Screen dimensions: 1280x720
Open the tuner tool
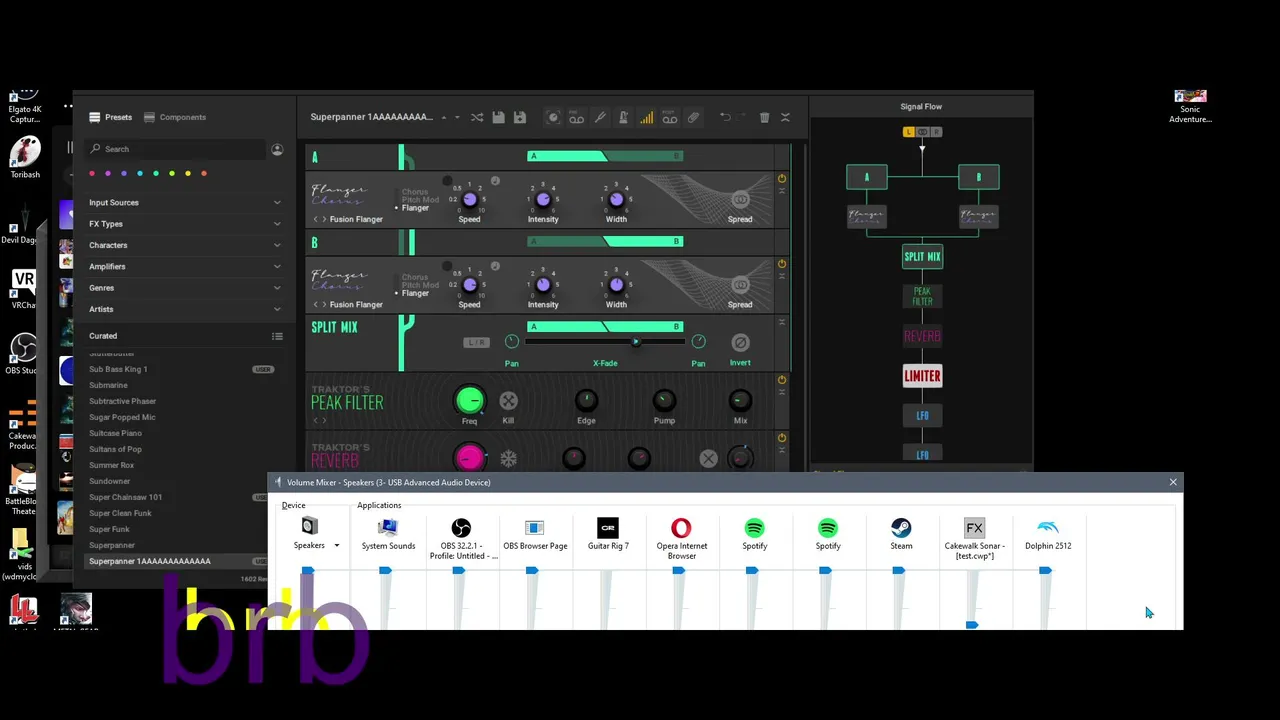pyautogui.click(x=601, y=117)
